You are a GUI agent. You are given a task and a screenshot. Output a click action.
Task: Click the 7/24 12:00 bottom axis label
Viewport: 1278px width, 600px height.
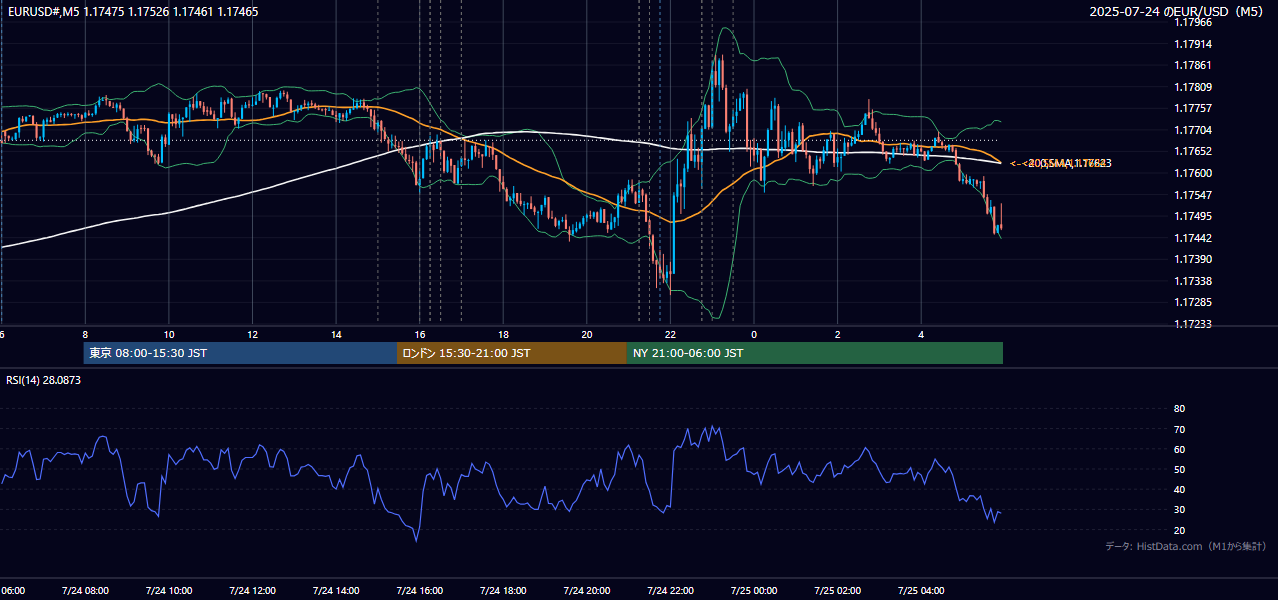(252, 590)
